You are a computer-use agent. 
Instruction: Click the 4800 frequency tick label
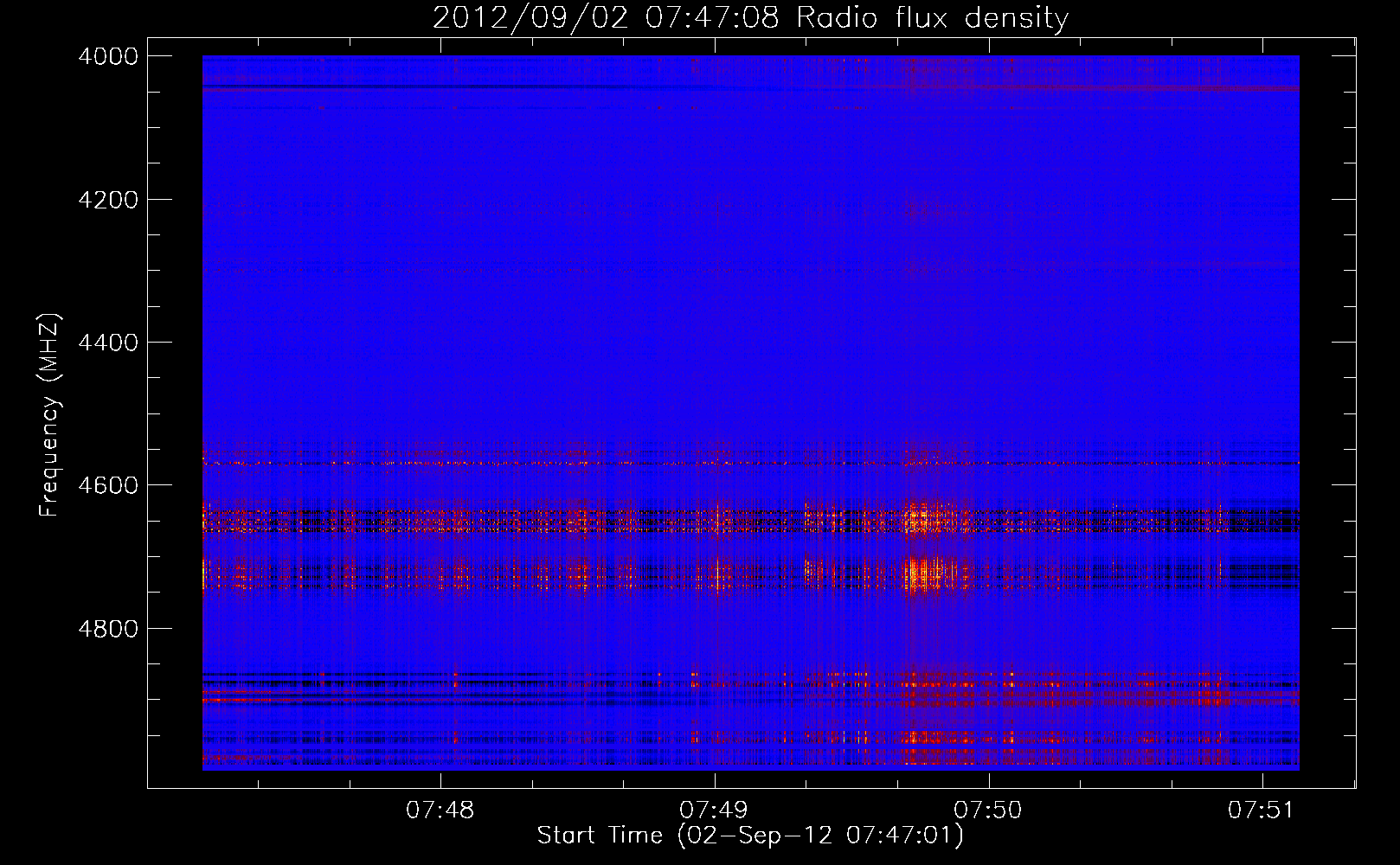pos(108,629)
